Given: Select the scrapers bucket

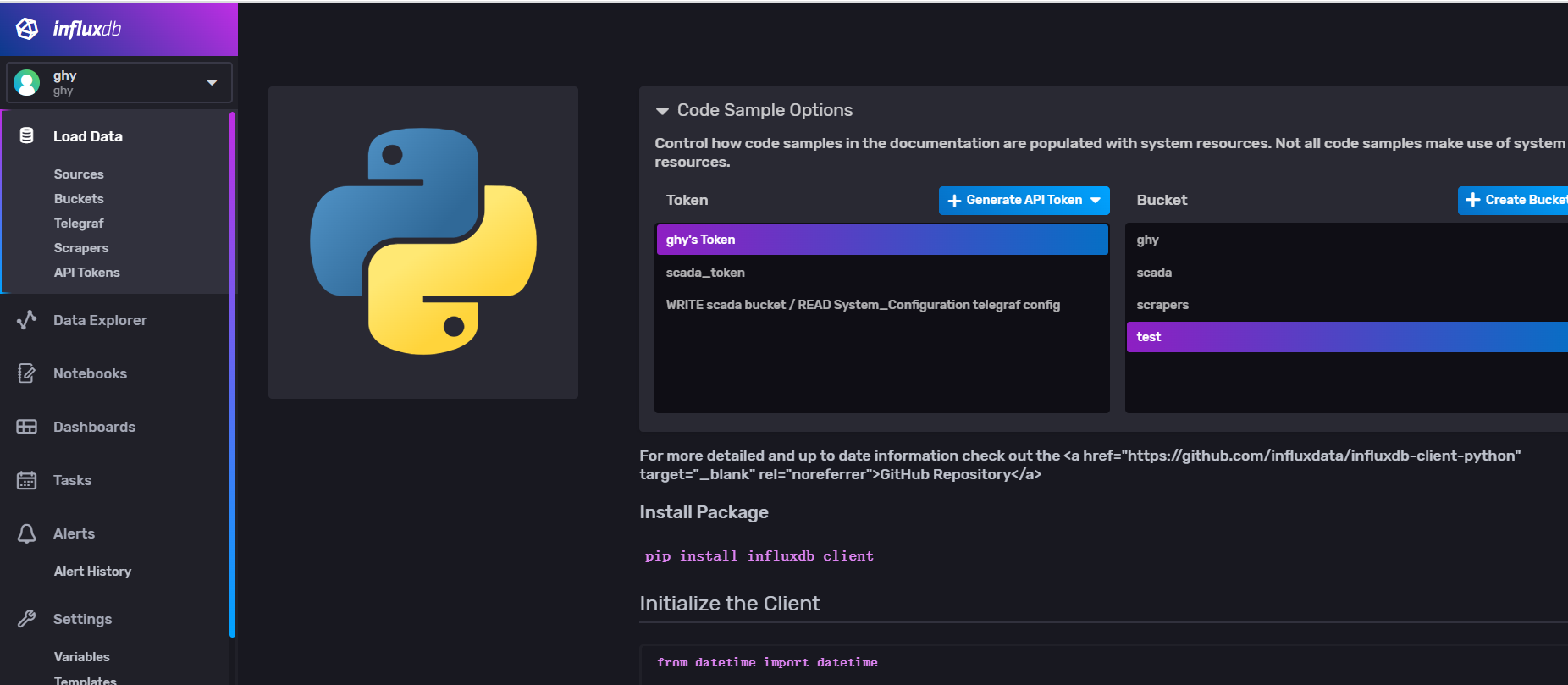Looking at the screenshot, I should tap(1162, 305).
